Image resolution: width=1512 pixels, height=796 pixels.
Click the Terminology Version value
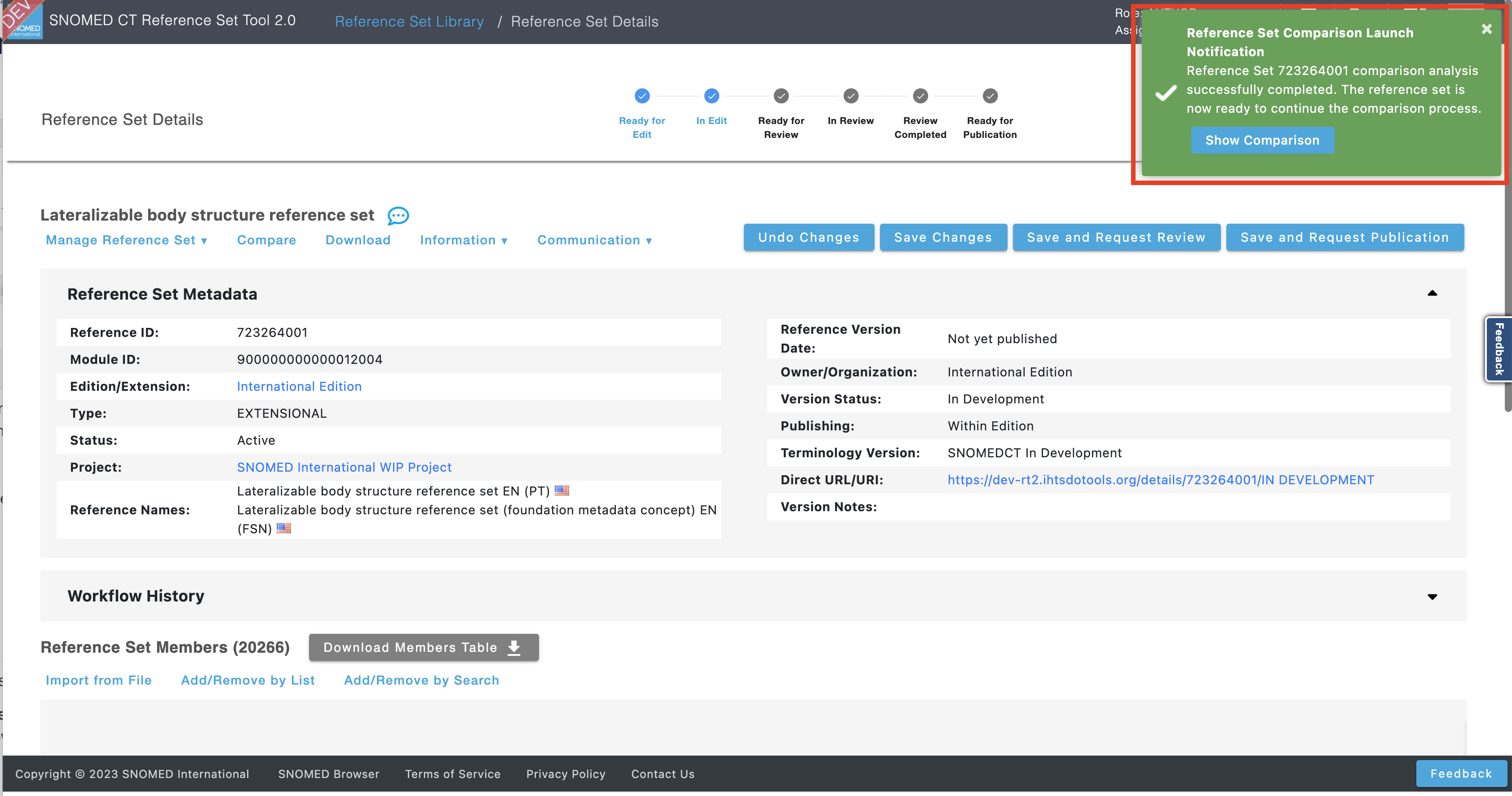1034,453
